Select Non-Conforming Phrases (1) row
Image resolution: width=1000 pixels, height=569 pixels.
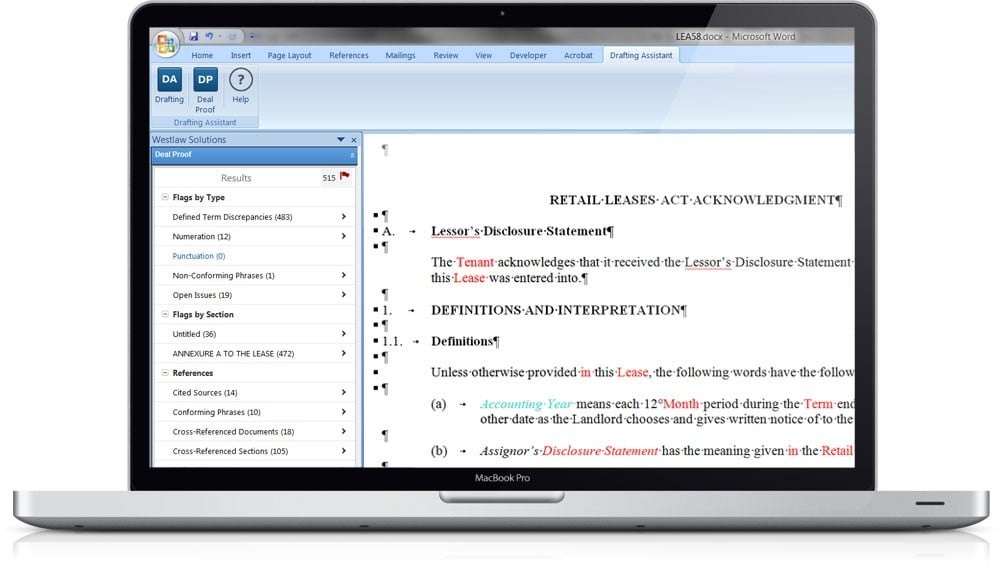tap(254, 276)
